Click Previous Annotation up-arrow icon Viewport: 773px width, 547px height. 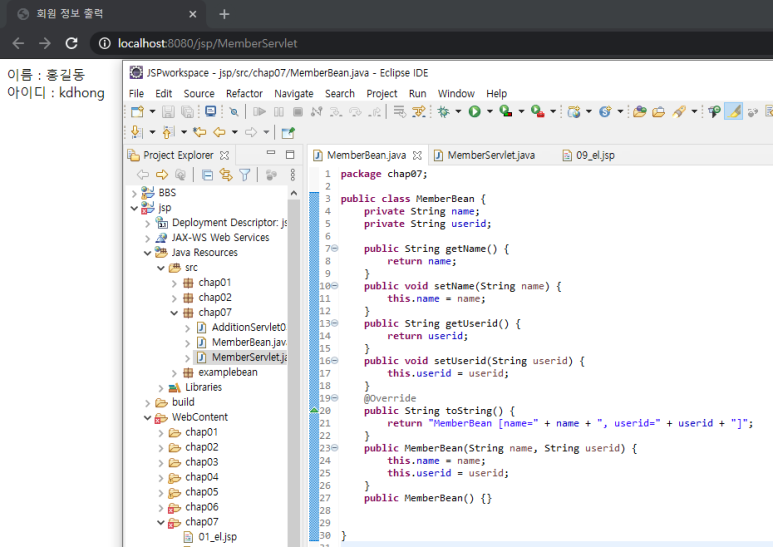point(169,132)
